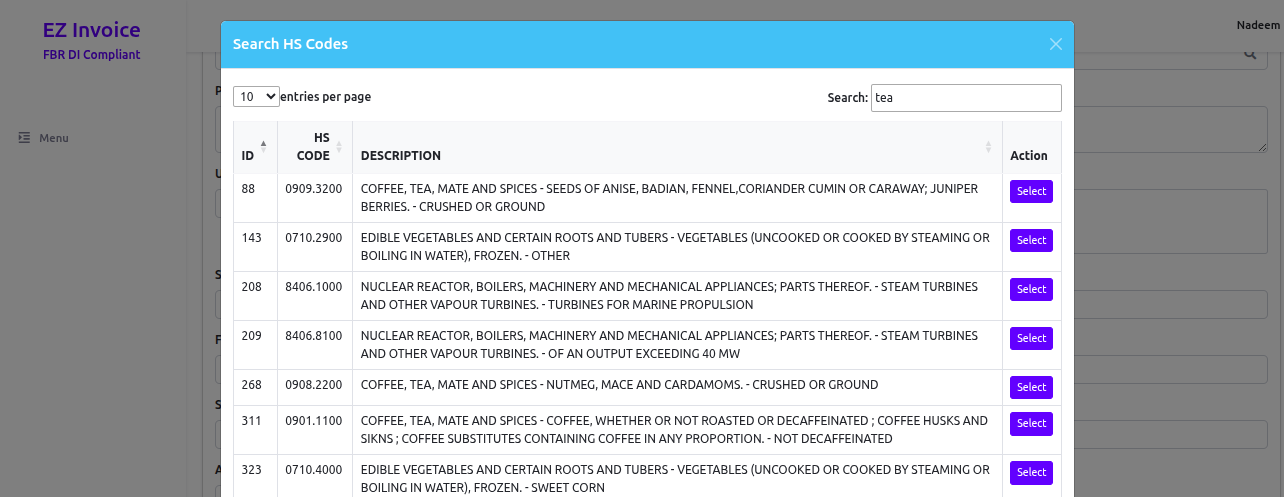Click ID cell 268
Screen dimensions: 1284x497
(x=255, y=387)
